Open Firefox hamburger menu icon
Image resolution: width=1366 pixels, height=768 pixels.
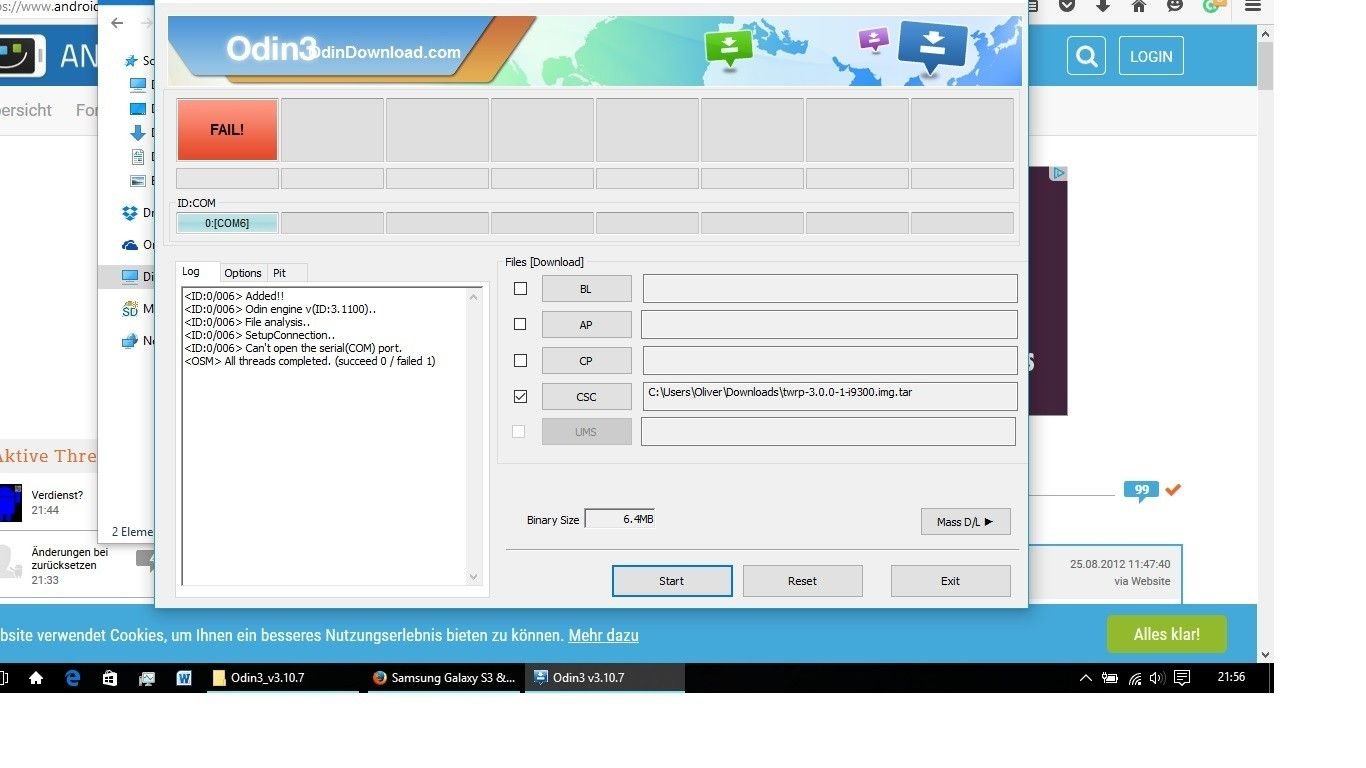click(x=1252, y=6)
